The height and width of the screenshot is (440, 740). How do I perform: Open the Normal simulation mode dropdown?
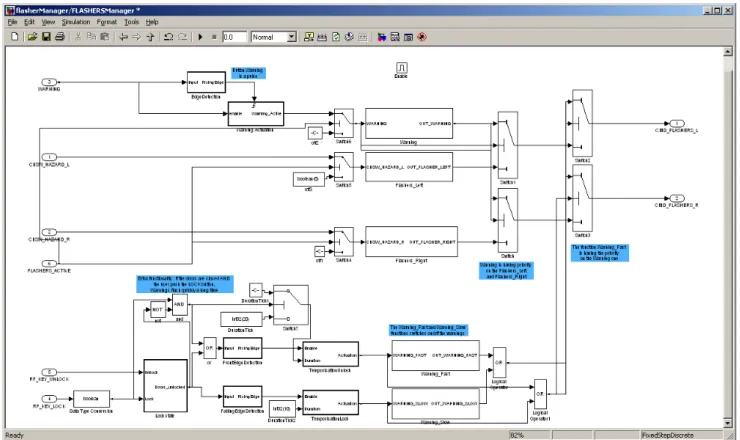point(292,37)
